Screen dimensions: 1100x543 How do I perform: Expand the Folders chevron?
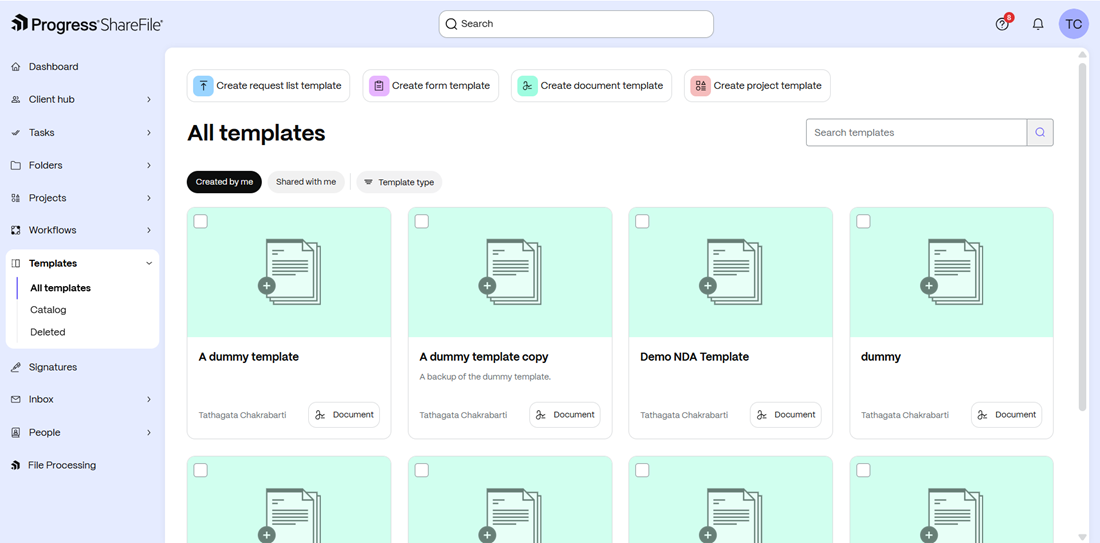tap(149, 166)
